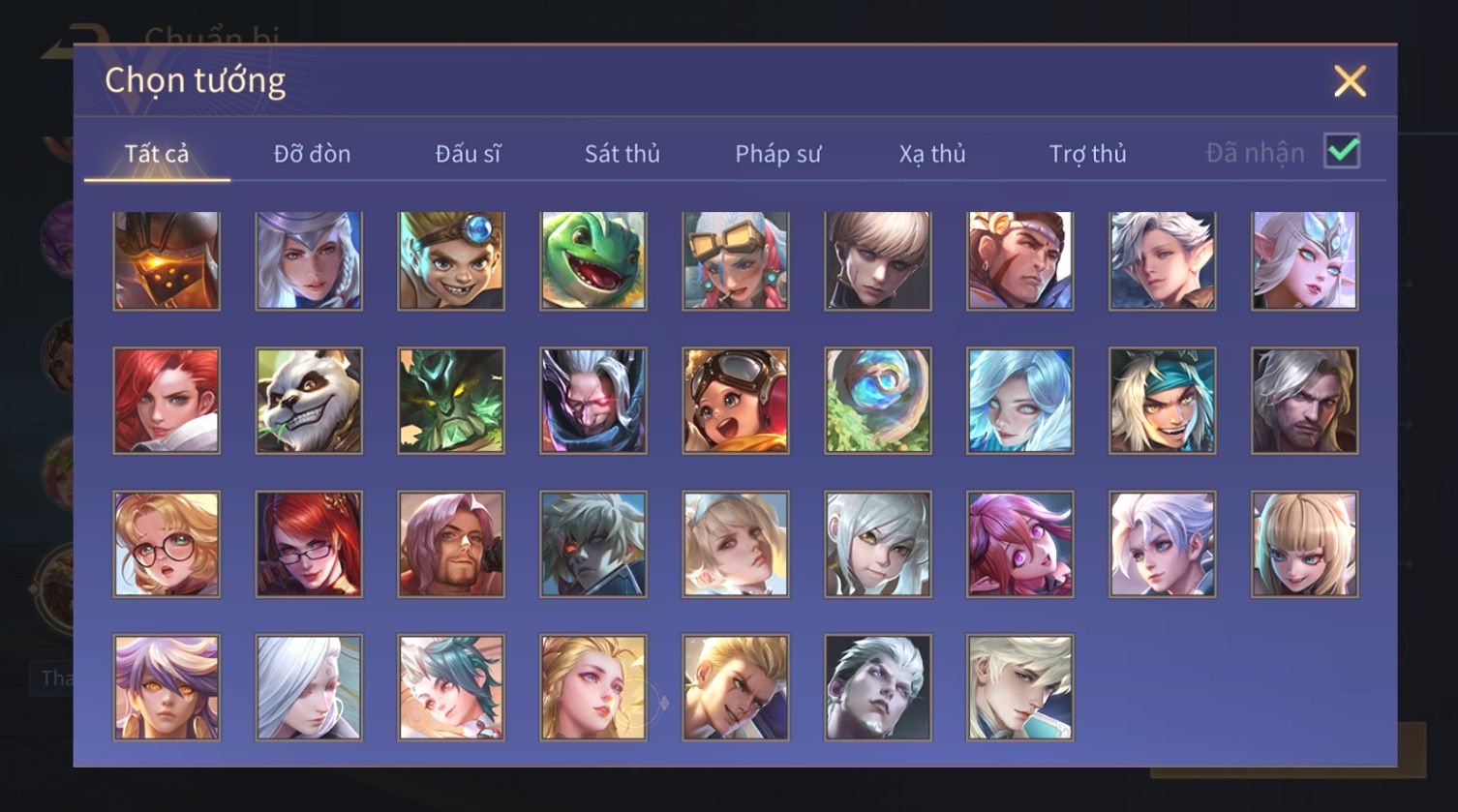Select the golden armored helmet hero
1458x812 pixels.
click(167, 261)
